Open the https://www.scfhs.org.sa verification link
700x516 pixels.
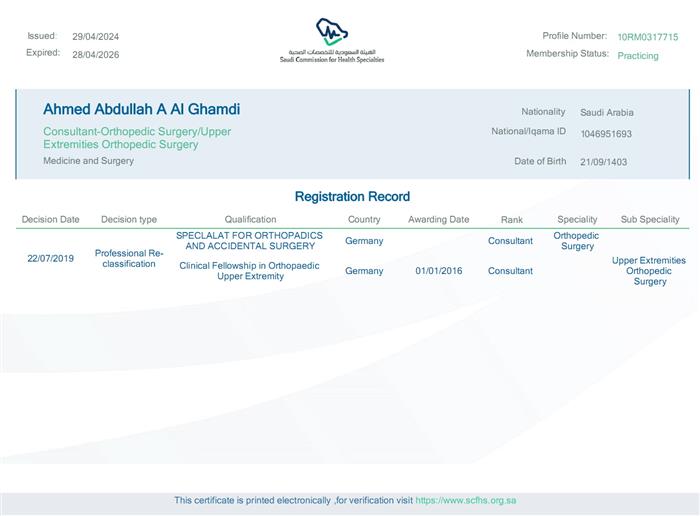466,500
